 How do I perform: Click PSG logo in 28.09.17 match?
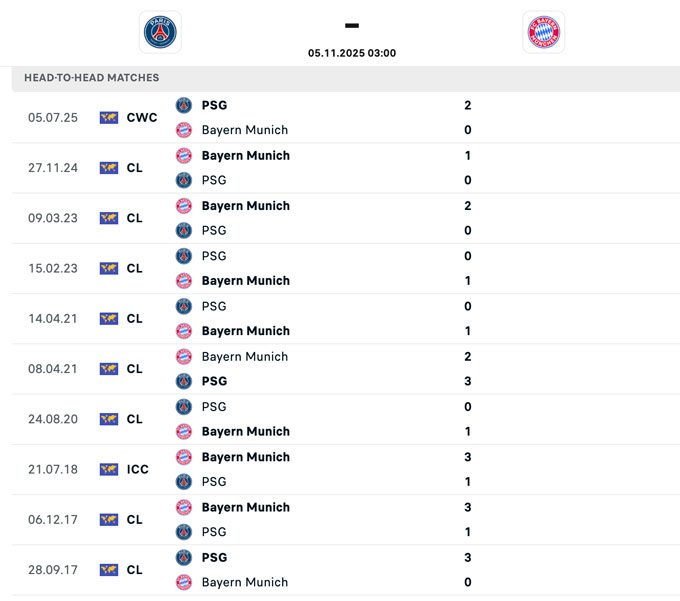click(x=184, y=557)
